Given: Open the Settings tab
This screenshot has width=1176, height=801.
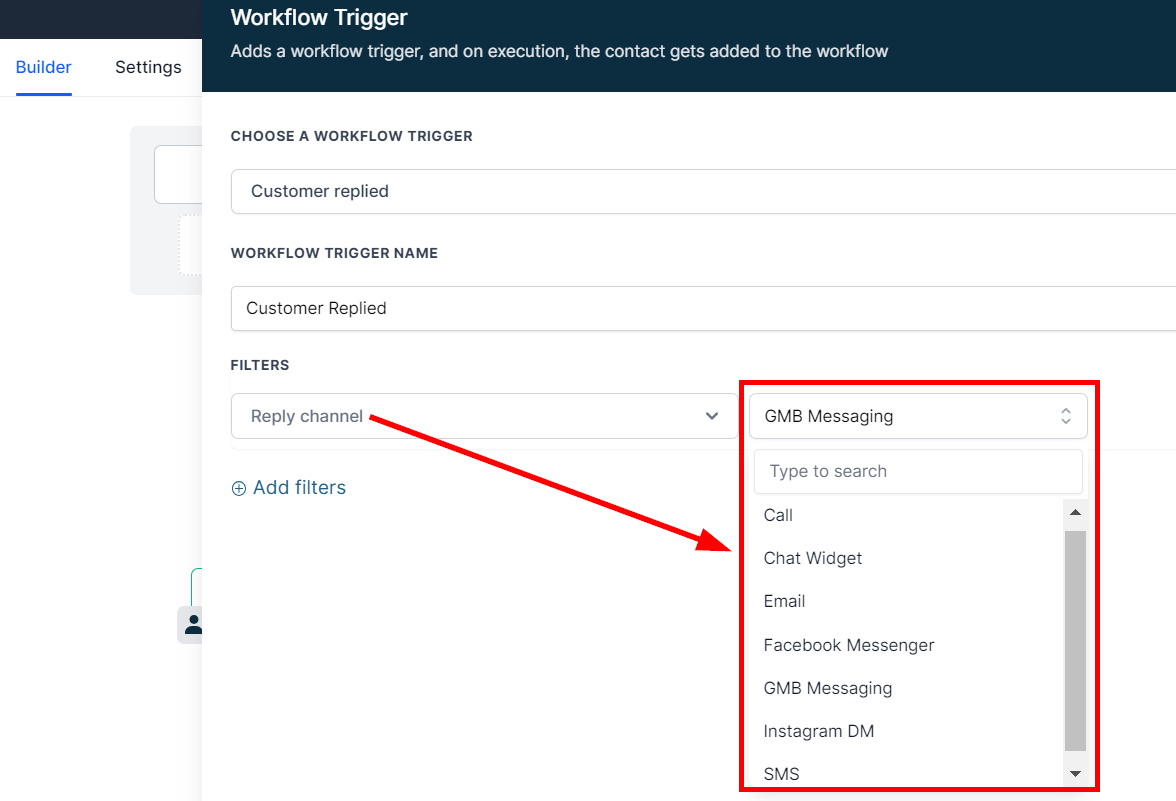Looking at the screenshot, I should pos(148,67).
